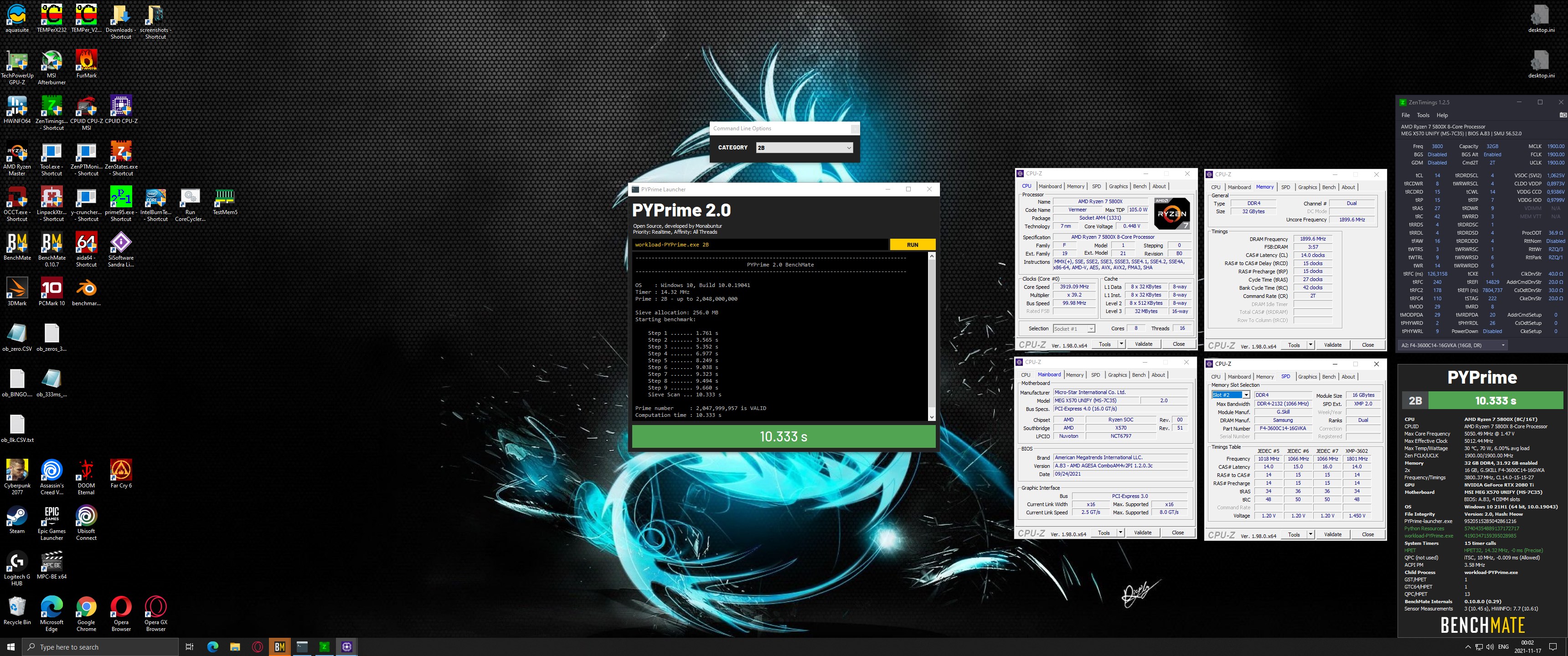Click the taskbar search box
1568x656 pixels.
pyautogui.click(x=100, y=646)
